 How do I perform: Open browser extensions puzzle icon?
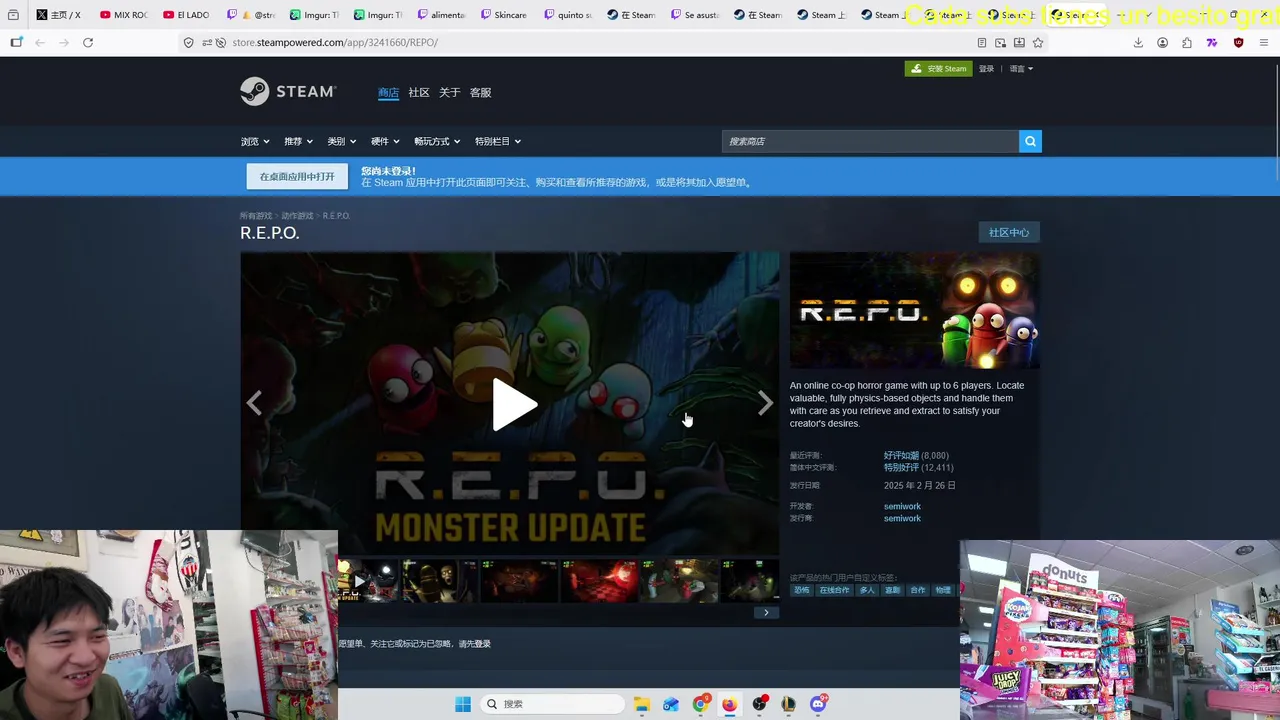tap(1187, 42)
